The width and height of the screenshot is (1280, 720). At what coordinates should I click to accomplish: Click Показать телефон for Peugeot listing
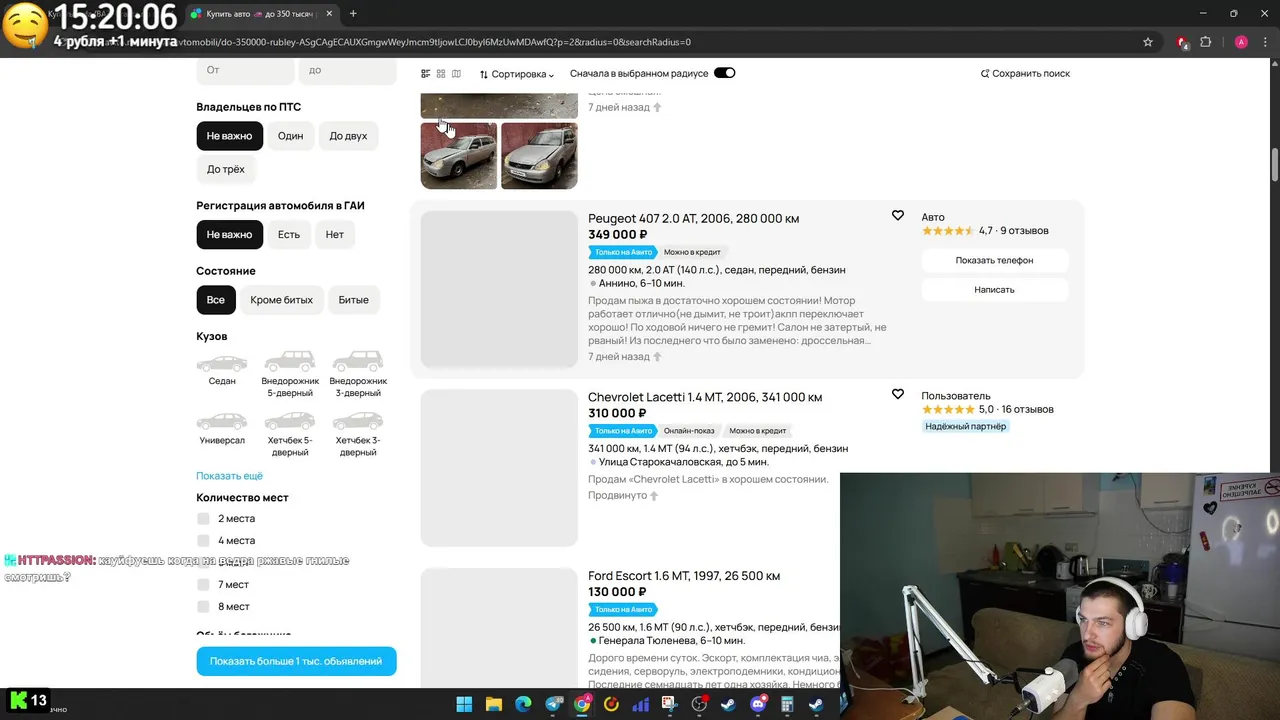coord(994,260)
